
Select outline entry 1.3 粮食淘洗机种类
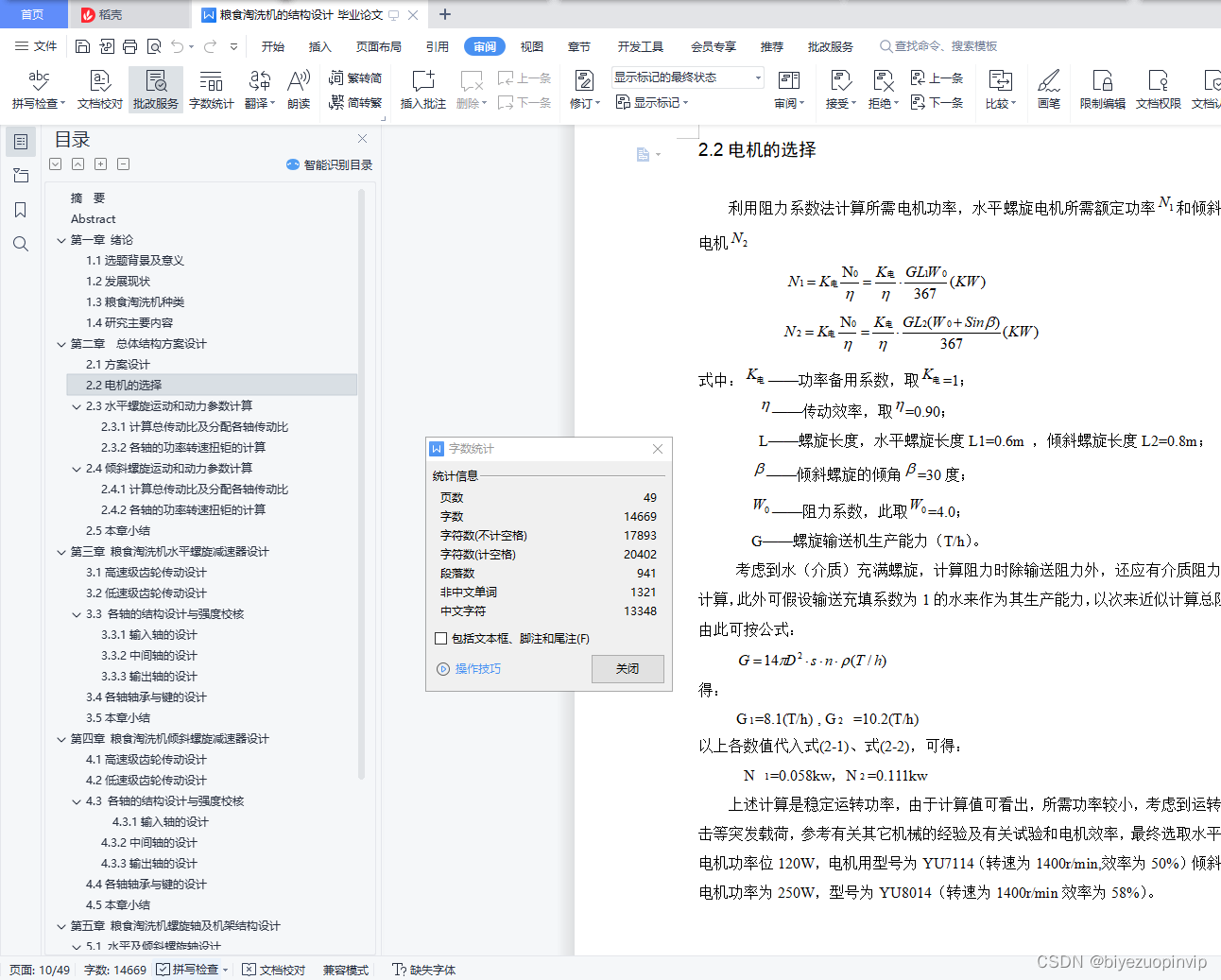point(135,302)
